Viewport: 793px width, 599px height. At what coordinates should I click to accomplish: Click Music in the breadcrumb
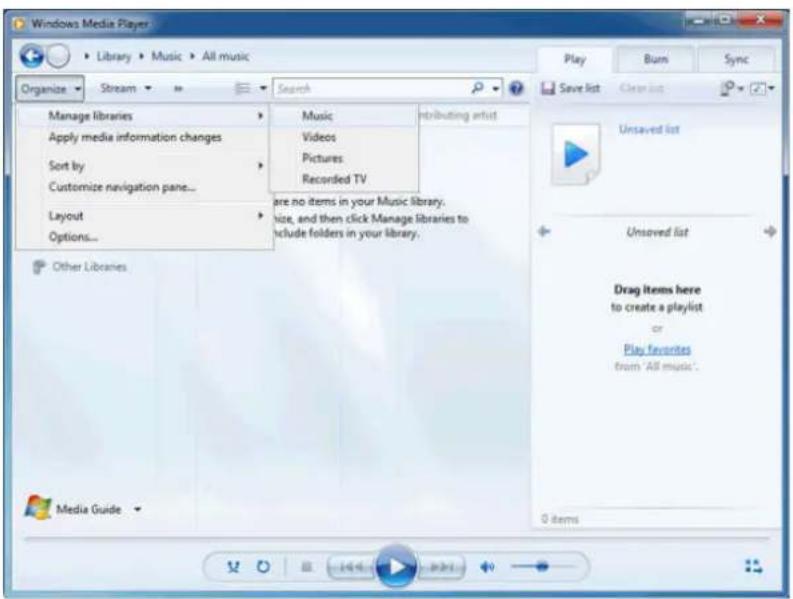(166, 56)
